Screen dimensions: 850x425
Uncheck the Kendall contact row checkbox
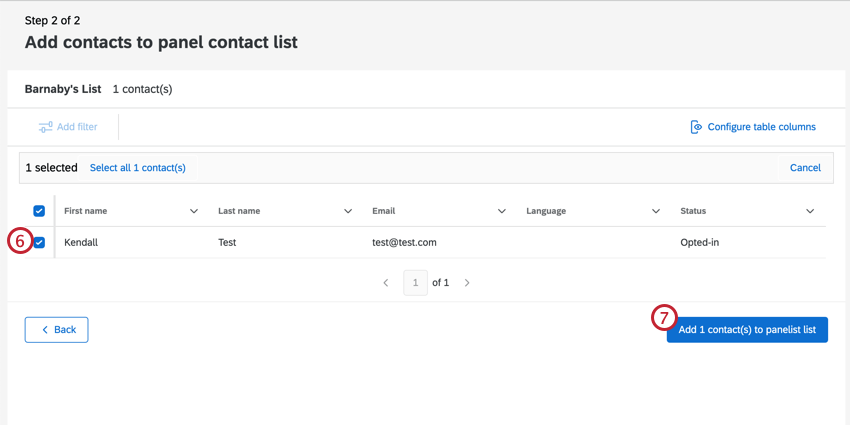pos(39,242)
